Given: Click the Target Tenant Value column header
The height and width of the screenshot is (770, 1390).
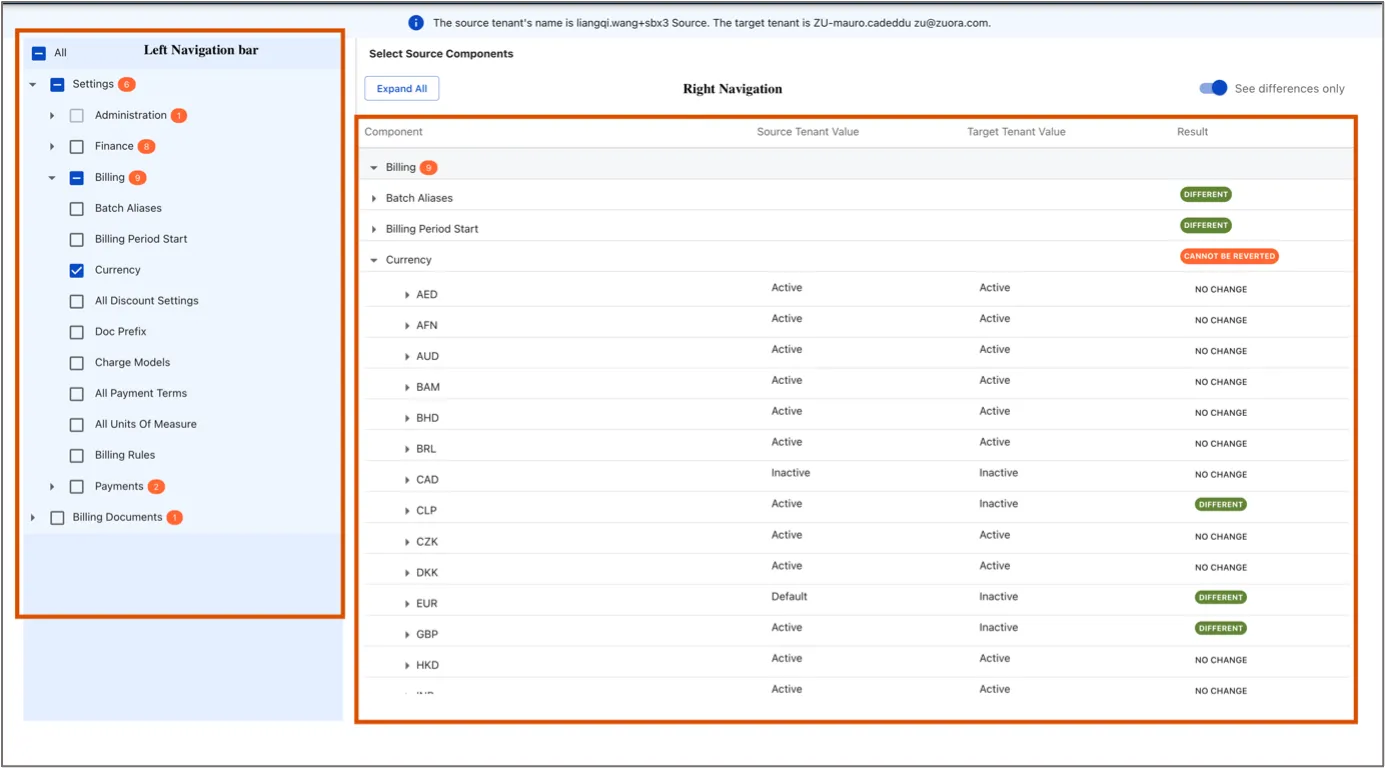Looking at the screenshot, I should tap(1016, 132).
